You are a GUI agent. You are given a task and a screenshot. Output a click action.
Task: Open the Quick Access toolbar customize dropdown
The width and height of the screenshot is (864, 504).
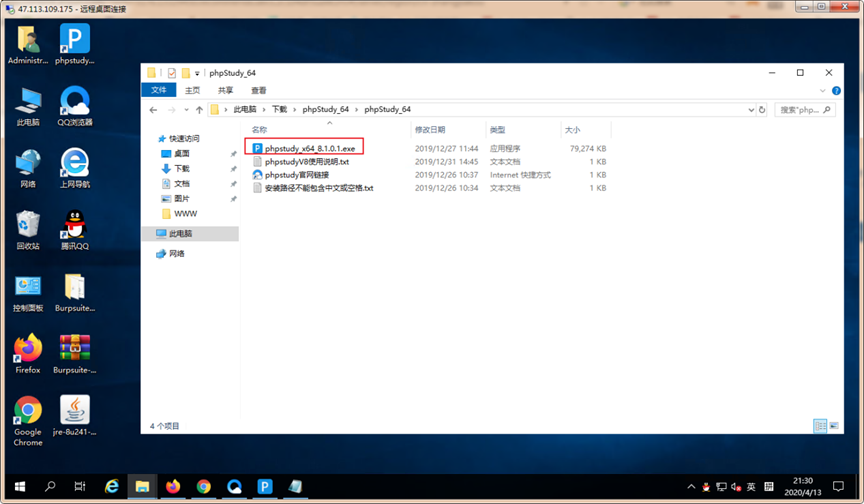pos(197,73)
